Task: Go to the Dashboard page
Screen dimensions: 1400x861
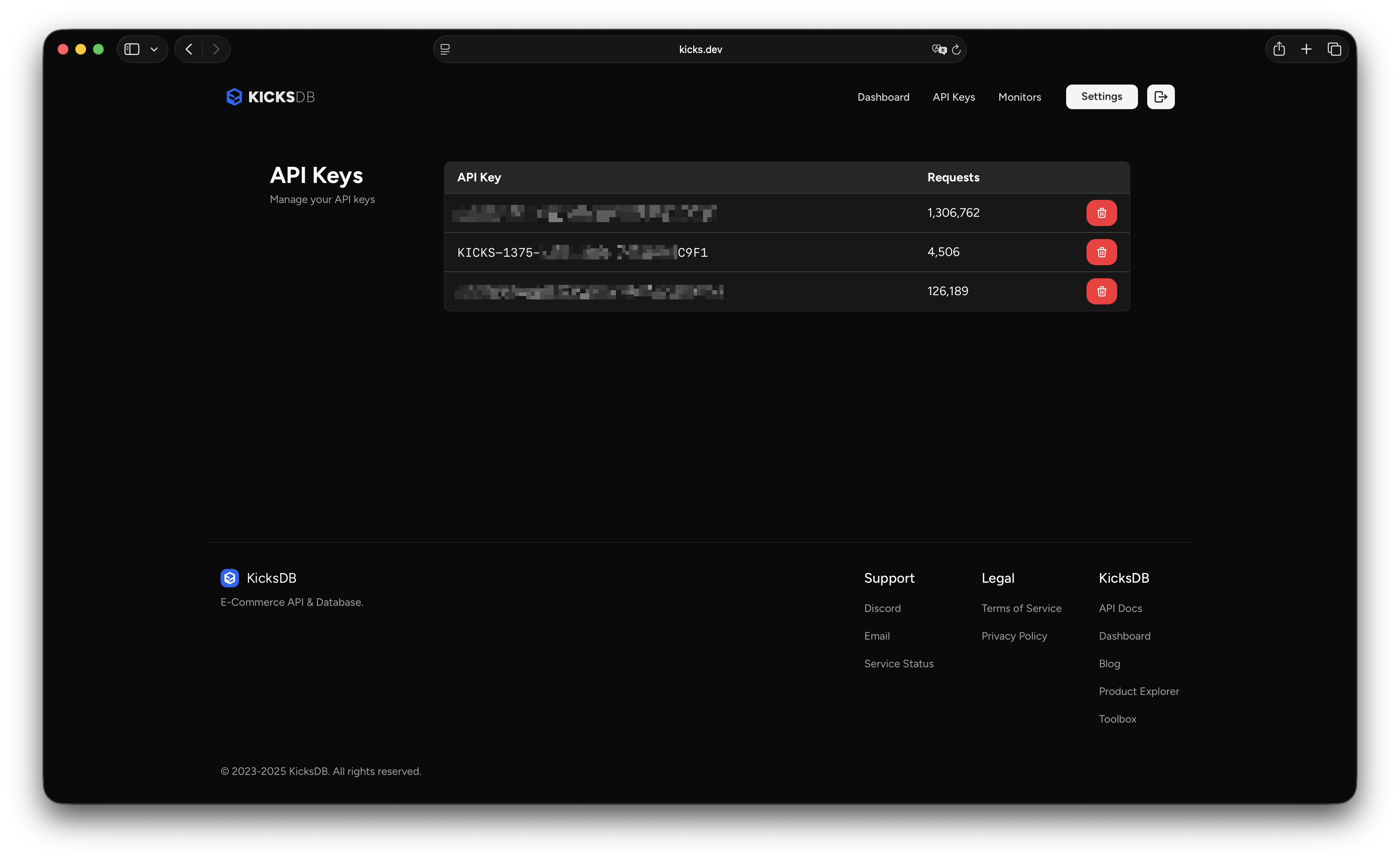Action: (x=882, y=97)
